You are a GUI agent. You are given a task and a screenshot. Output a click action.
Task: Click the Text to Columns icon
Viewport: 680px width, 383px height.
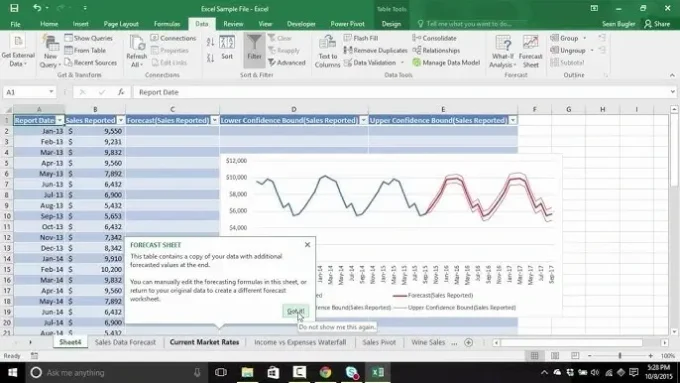pos(327,51)
